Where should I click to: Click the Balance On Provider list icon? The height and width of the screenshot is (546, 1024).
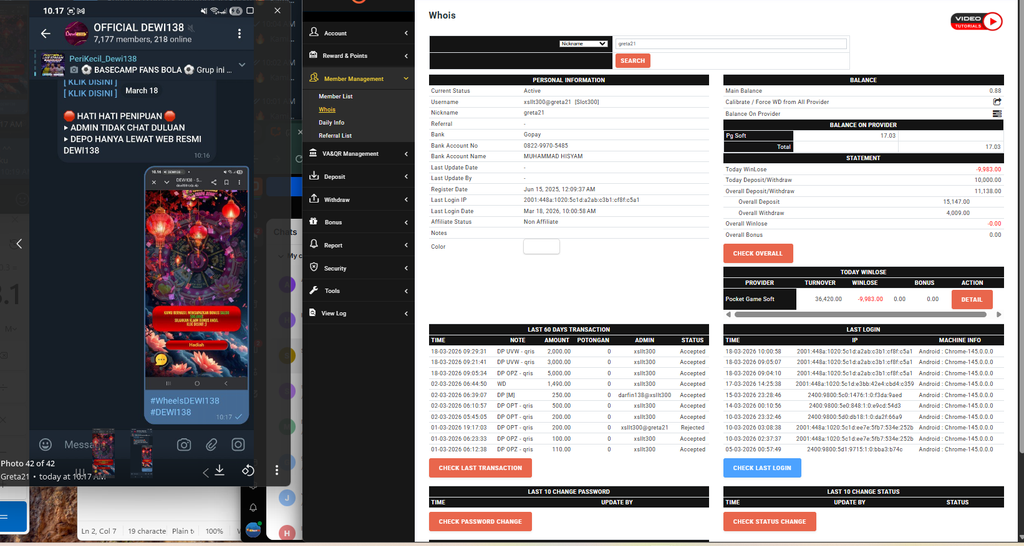pyautogui.click(x=997, y=114)
